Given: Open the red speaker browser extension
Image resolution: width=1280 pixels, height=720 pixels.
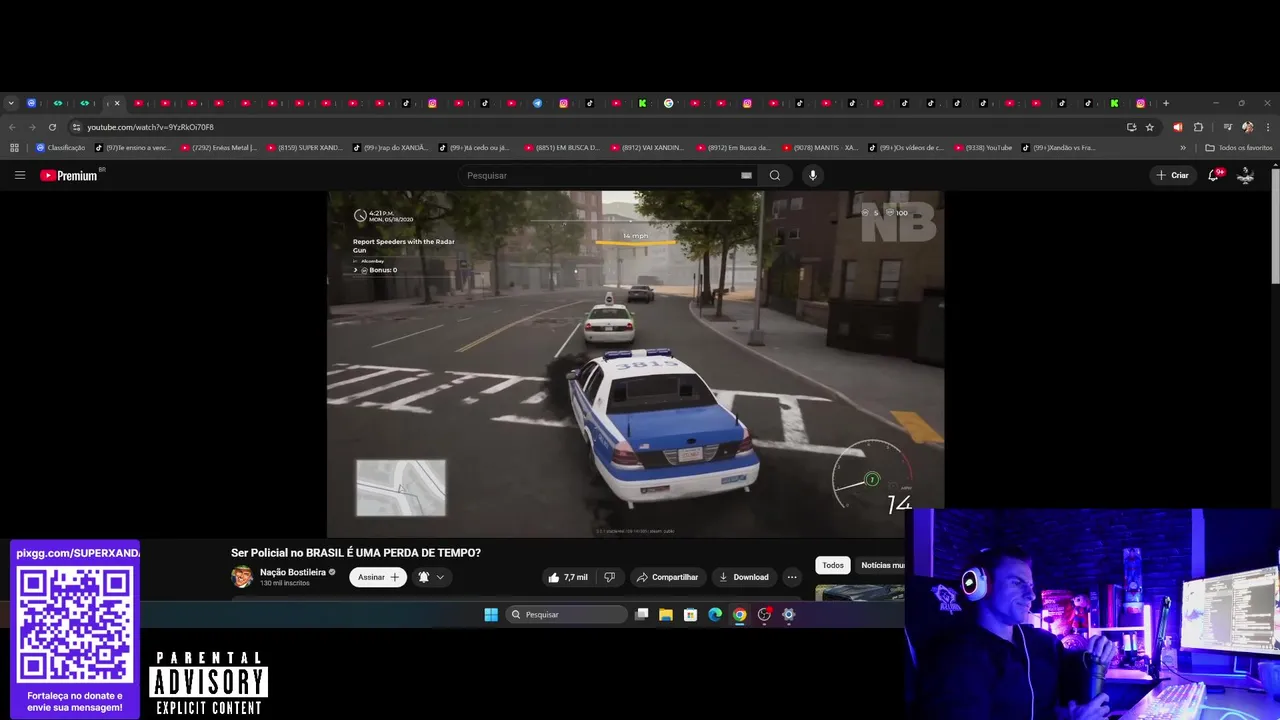Looking at the screenshot, I should (1177, 127).
